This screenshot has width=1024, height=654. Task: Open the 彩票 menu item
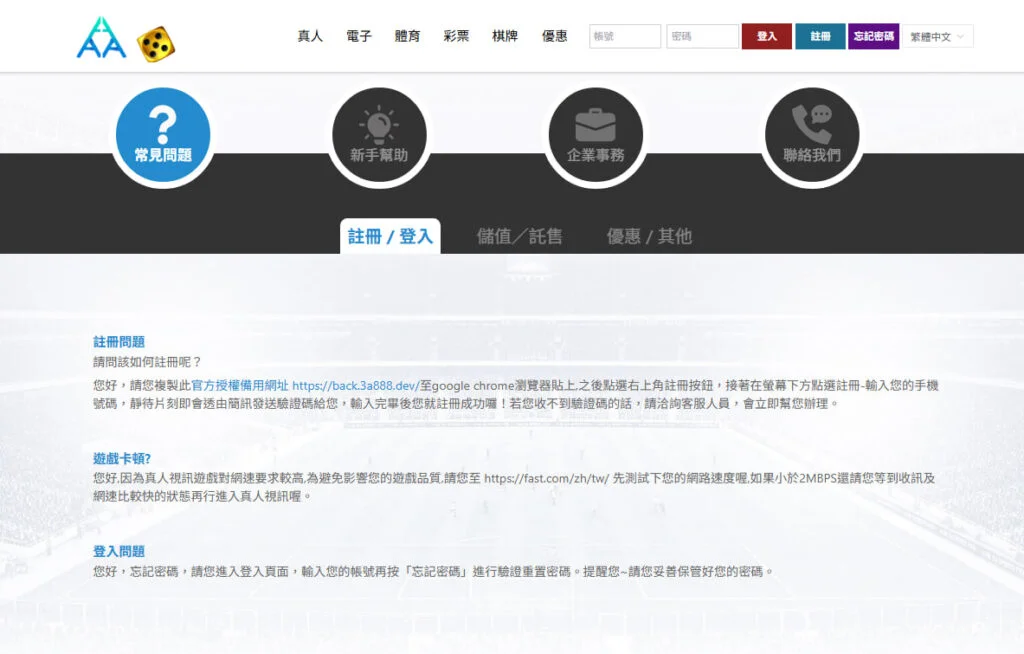pyautogui.click(x=456, y=36)
